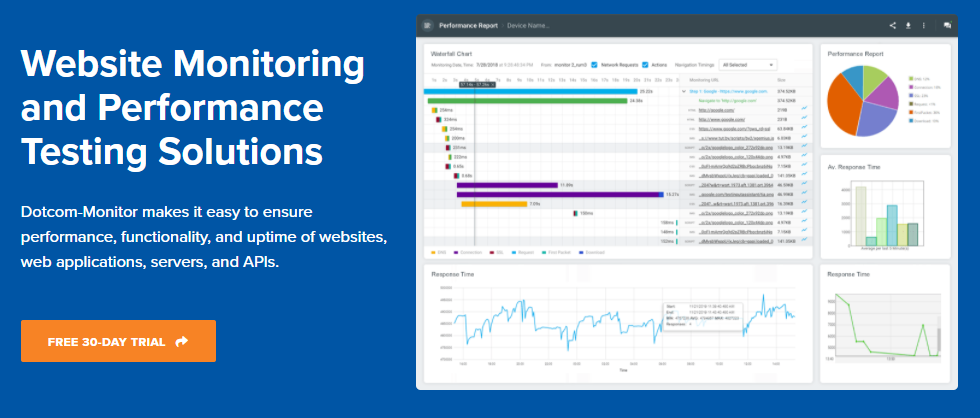Open trend graph icon for 231B row
Image resolution: width=980 pixels, height=418 pixels.
(x=804, y=119)
